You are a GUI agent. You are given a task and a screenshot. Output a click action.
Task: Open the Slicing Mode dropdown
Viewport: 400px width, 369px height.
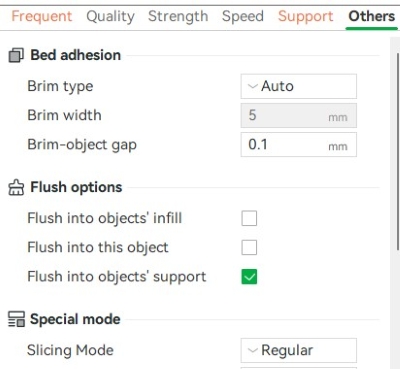(299, 350)
